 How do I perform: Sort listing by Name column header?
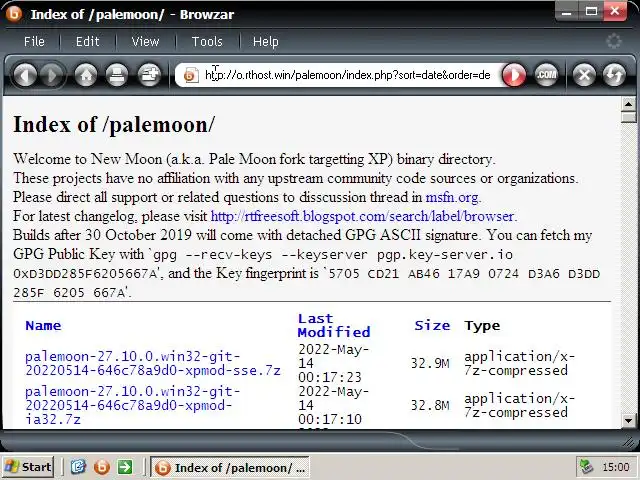pos(43,325)
